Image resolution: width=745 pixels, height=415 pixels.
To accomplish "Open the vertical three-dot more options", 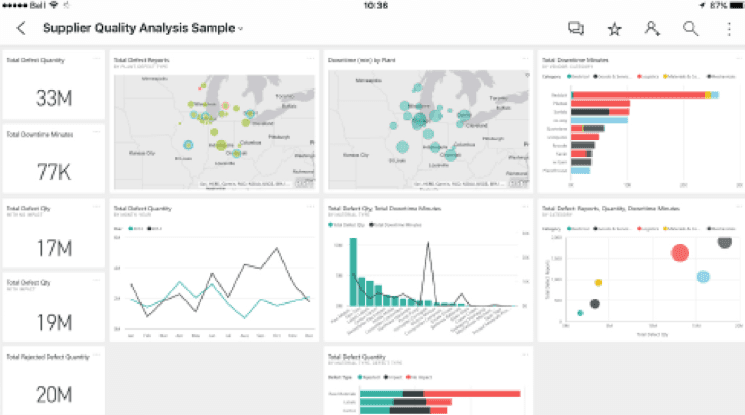I will (x=729, y=29).
